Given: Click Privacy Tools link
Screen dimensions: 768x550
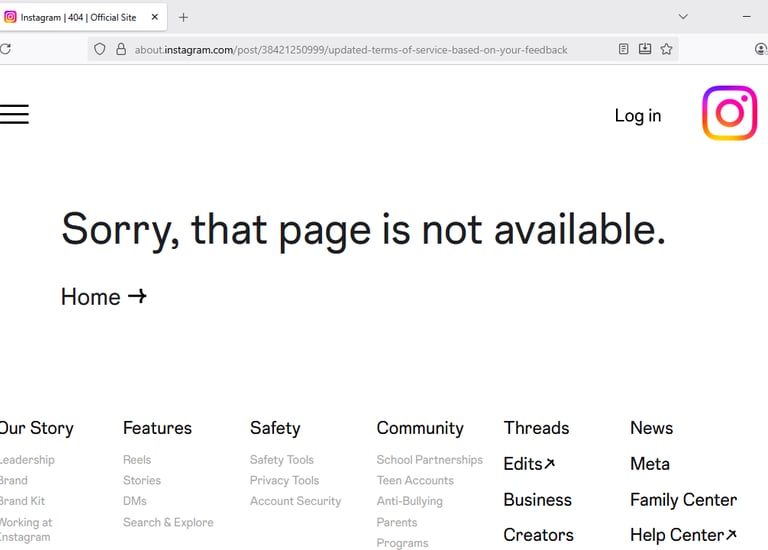Looking at the screenshot, I should click(284, 480).
